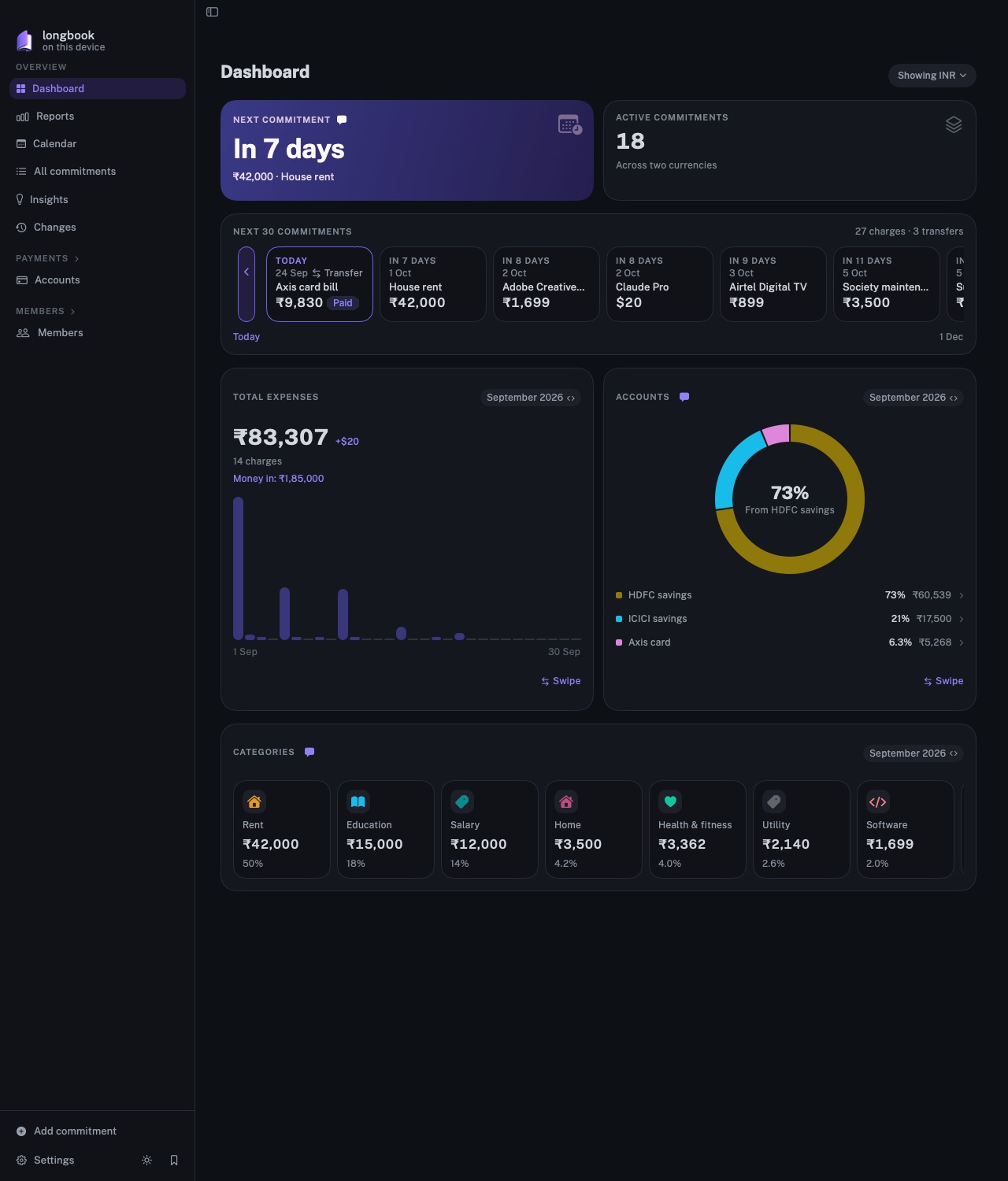Open Accounts under Payments
The image size is (1008, 1181).
pyautogui.click(x=98, y=280)
